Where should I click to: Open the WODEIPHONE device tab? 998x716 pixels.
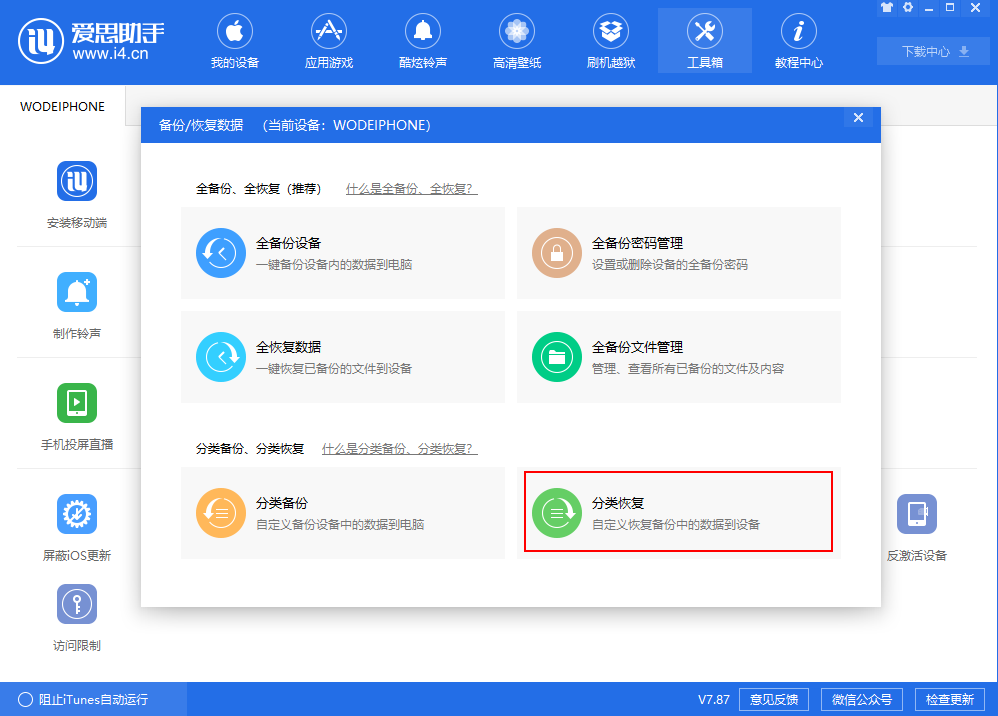click(x=62, y=105)
